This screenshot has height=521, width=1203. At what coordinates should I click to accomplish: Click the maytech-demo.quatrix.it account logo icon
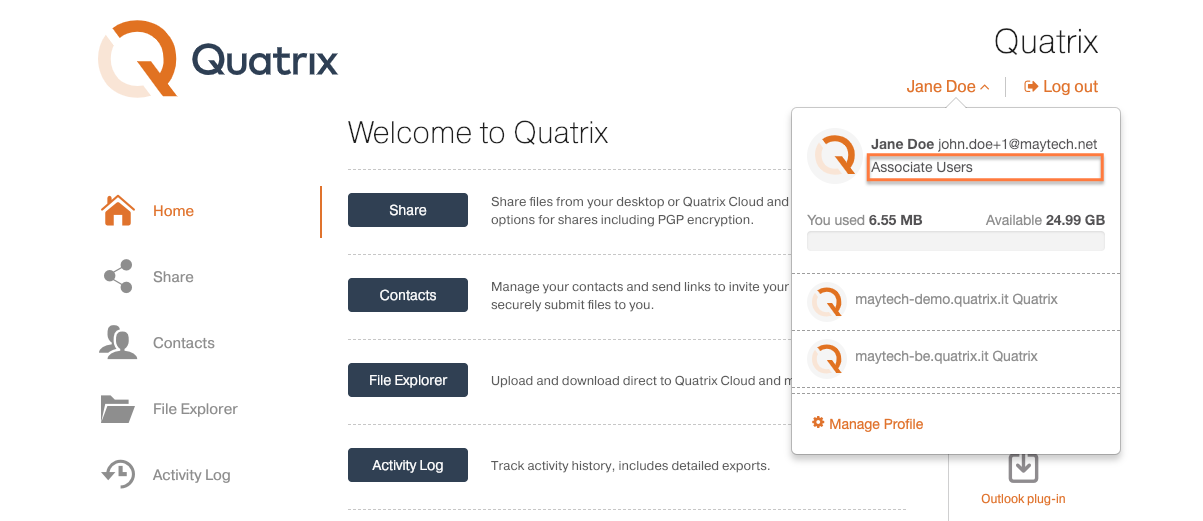826,300
